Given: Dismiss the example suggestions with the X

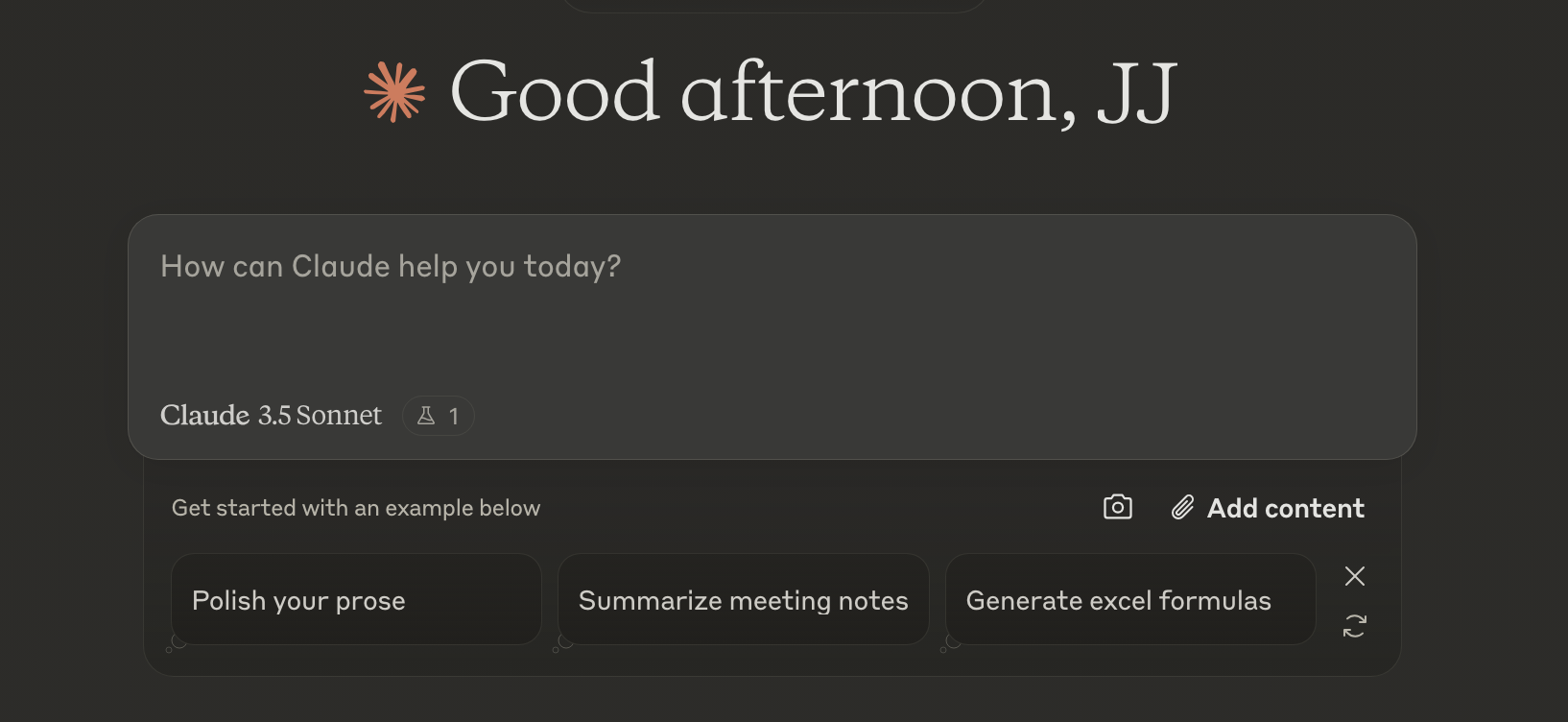Looking at the screenshot, I should tap(1354, 576).
